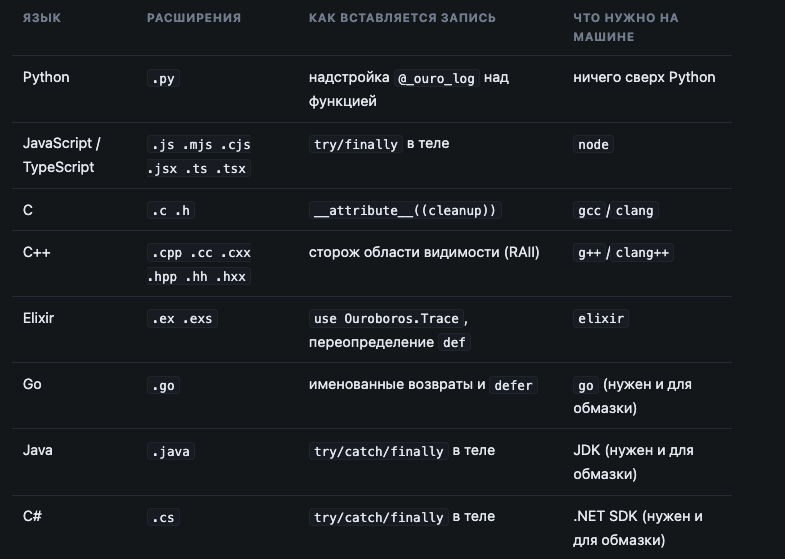Viewport: 785px width, 559px height.
Task: Click the .cs extension tag
Action: pyautogui.click(x=163, y=517)
